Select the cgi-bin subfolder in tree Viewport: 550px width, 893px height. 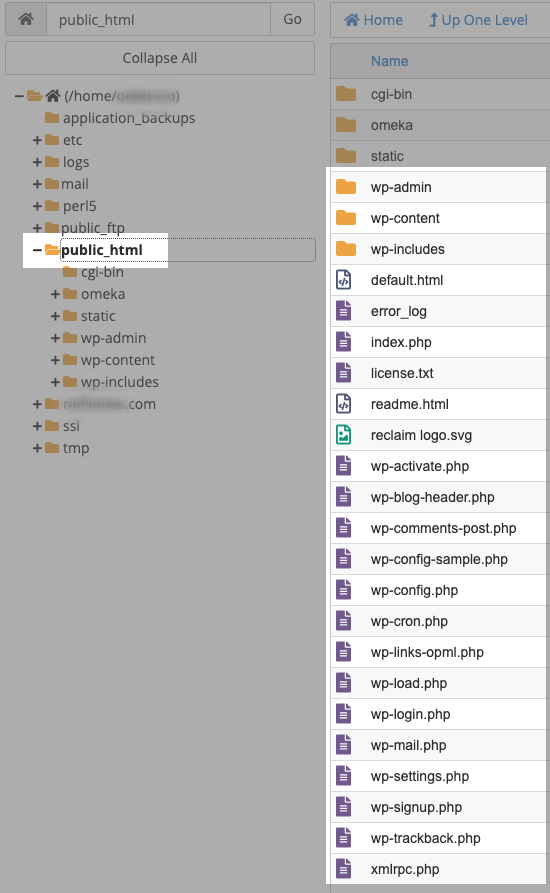(x=102, y=272)
